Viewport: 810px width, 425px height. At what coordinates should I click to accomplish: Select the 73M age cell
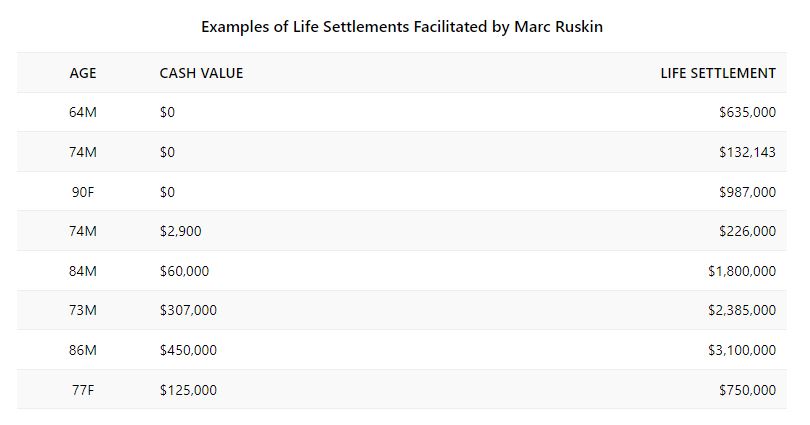83,311
